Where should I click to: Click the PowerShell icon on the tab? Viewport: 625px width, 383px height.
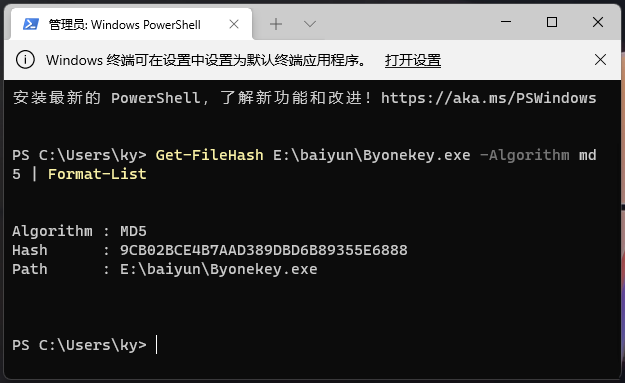point(31,24)
